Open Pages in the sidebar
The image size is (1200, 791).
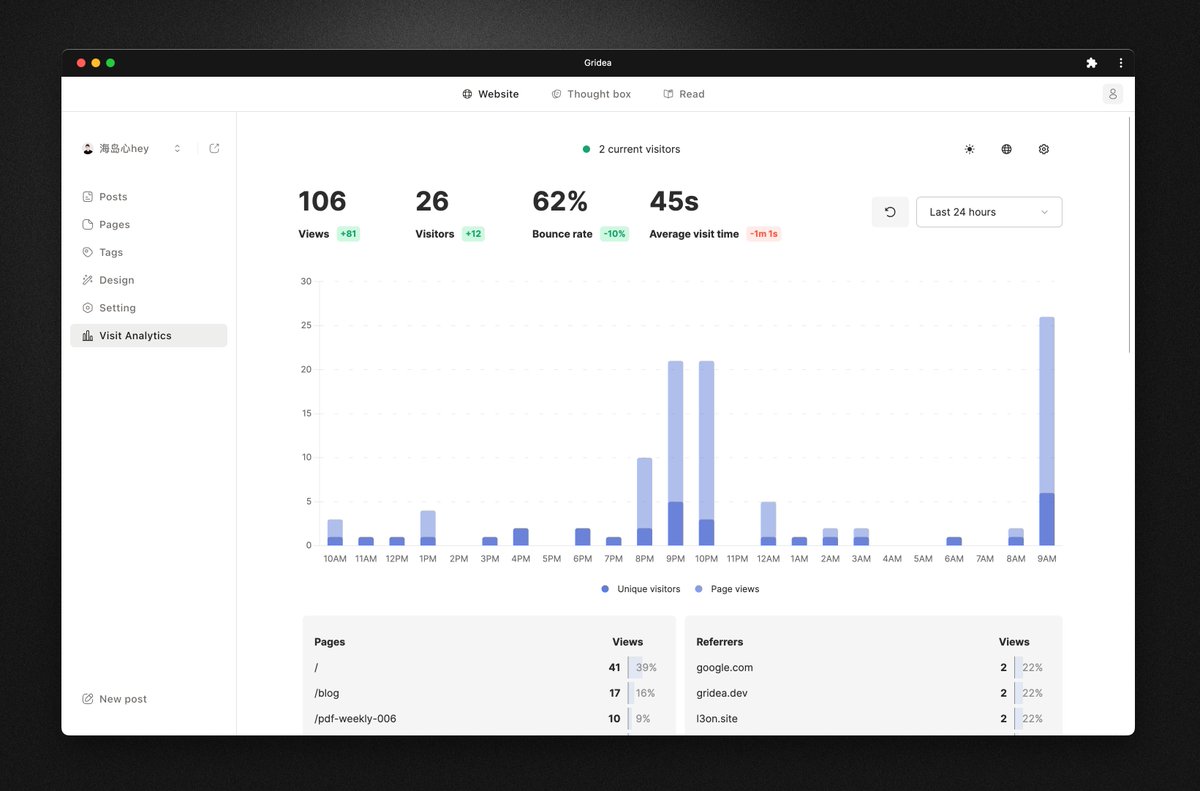[x=148, y=225]
